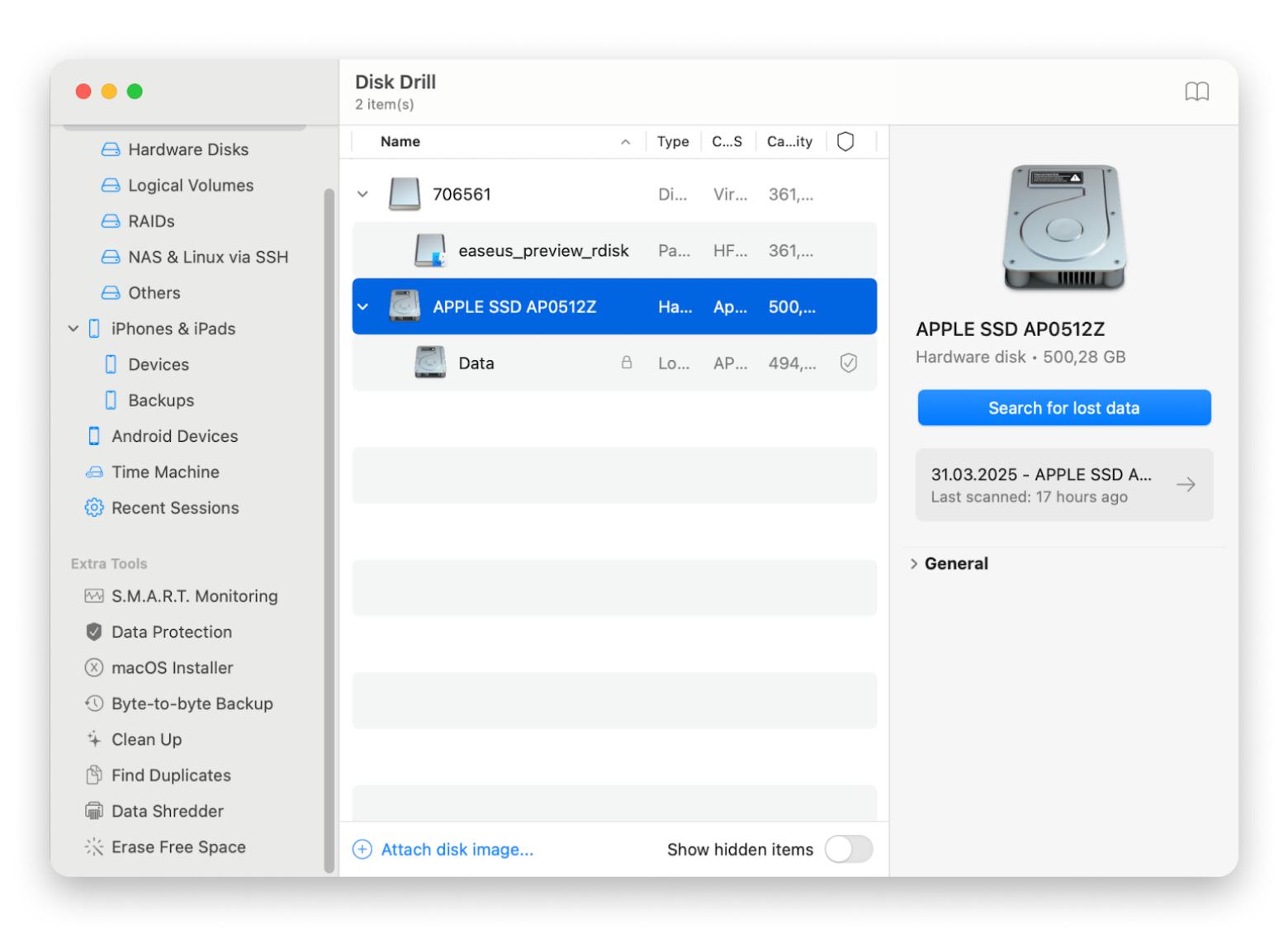1288x943 pixels.
Task: Click the Data Protection shield icon
Action: pos(94,632)
